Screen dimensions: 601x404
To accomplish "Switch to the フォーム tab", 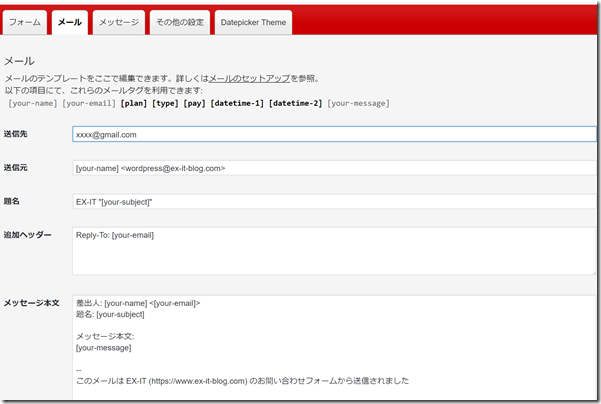I will [x=25, y=22].
